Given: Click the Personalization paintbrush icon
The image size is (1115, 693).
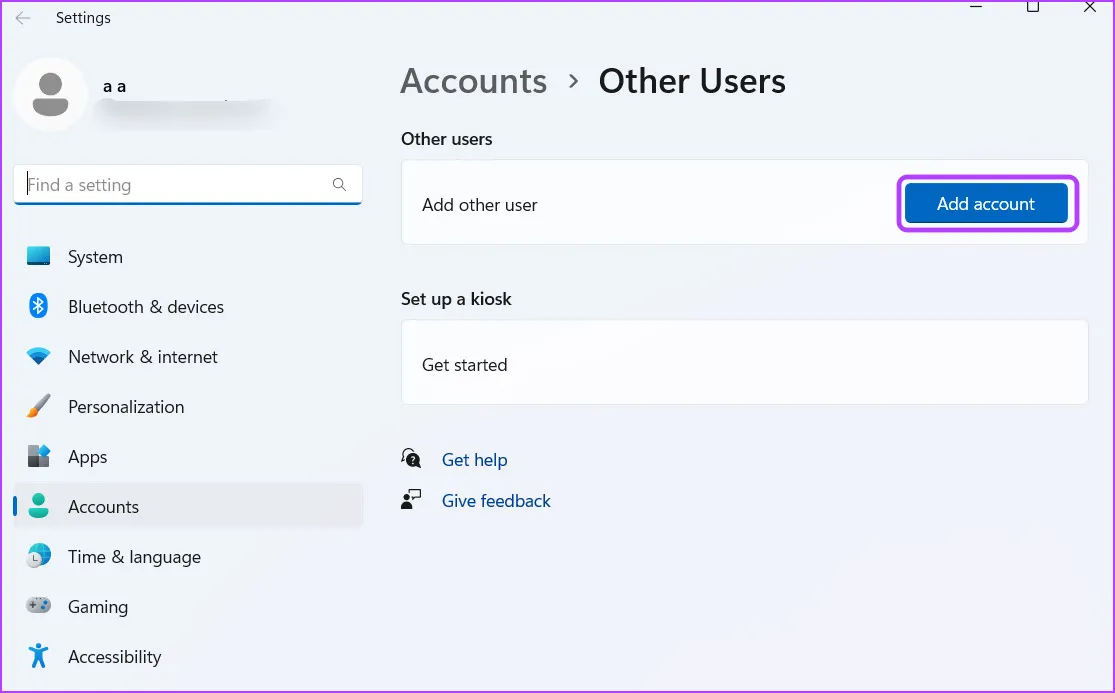Looking at the screenshot, I should 39,407.
